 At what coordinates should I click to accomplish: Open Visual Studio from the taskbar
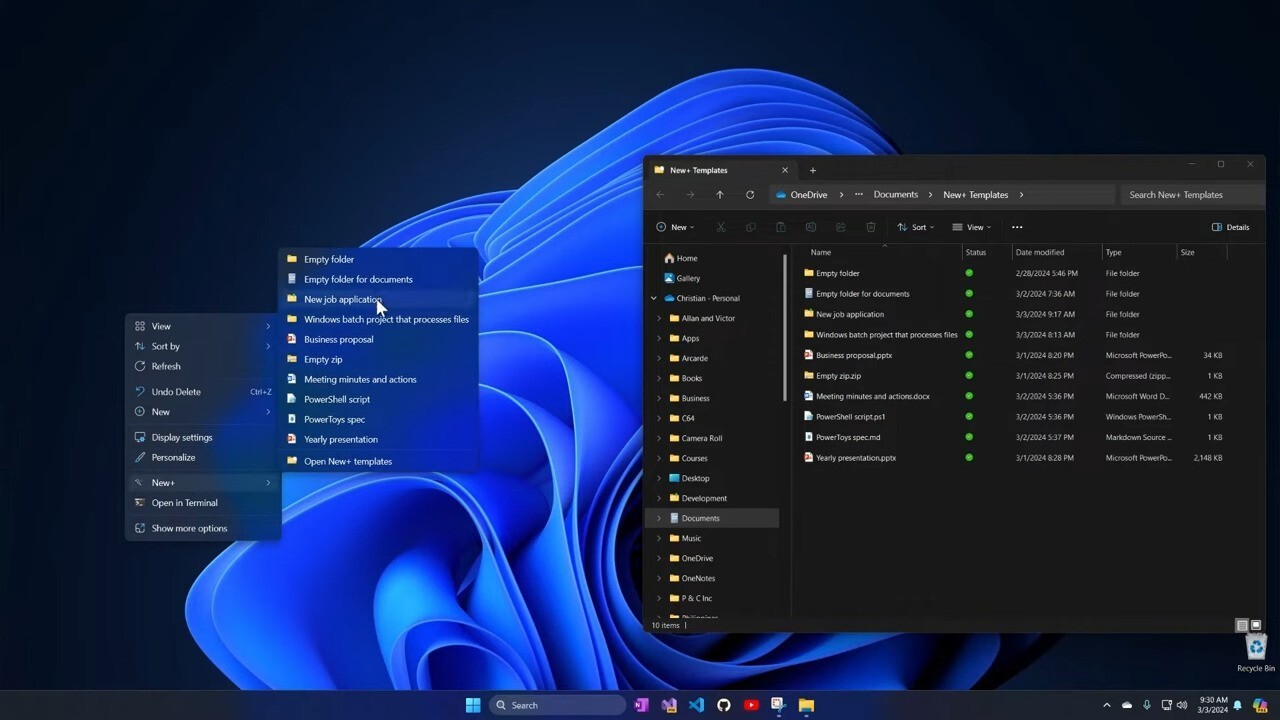click(669, 705)
